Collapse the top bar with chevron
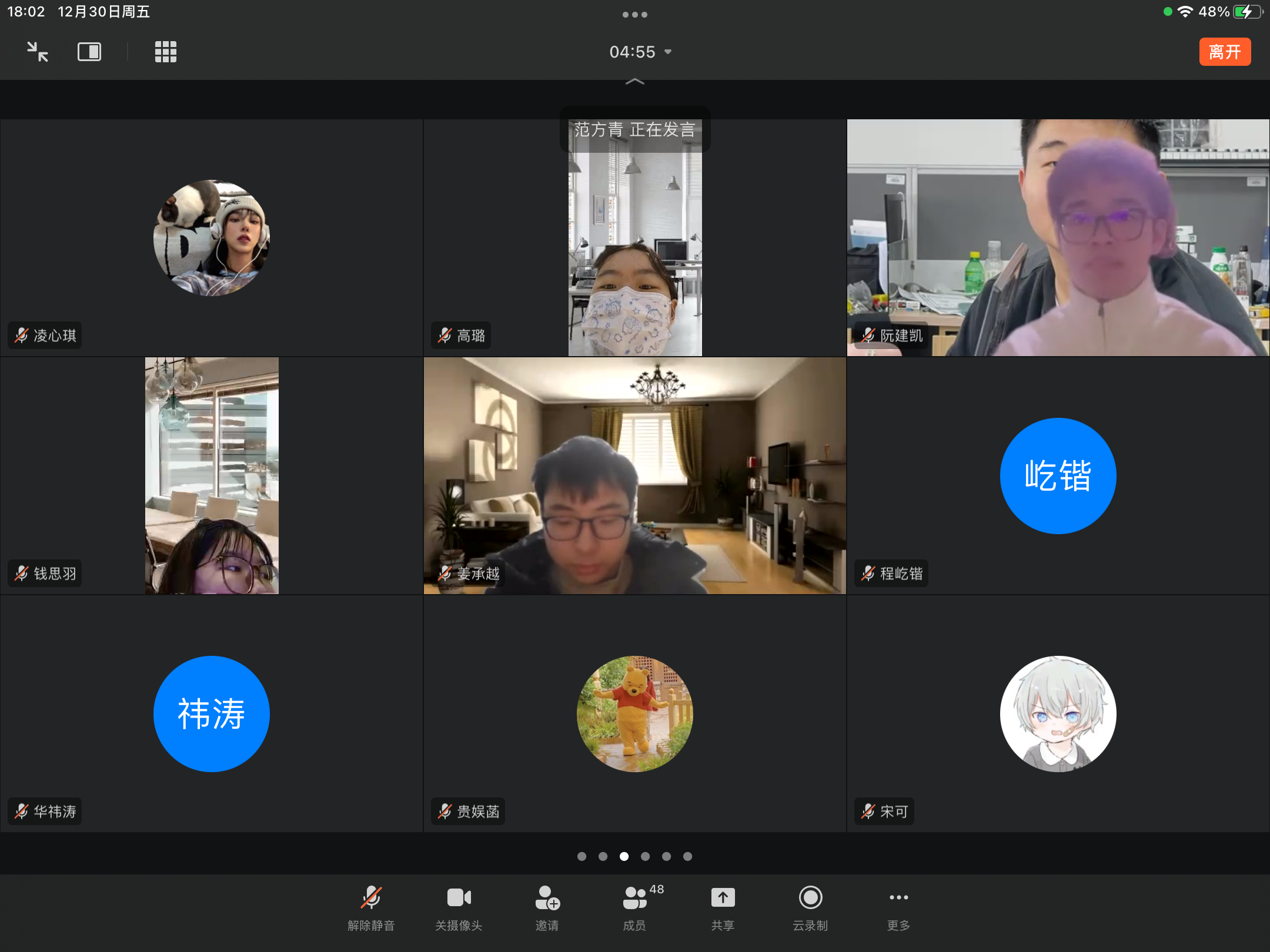This screenshot has height=952, width=1270. coord(635,82)
